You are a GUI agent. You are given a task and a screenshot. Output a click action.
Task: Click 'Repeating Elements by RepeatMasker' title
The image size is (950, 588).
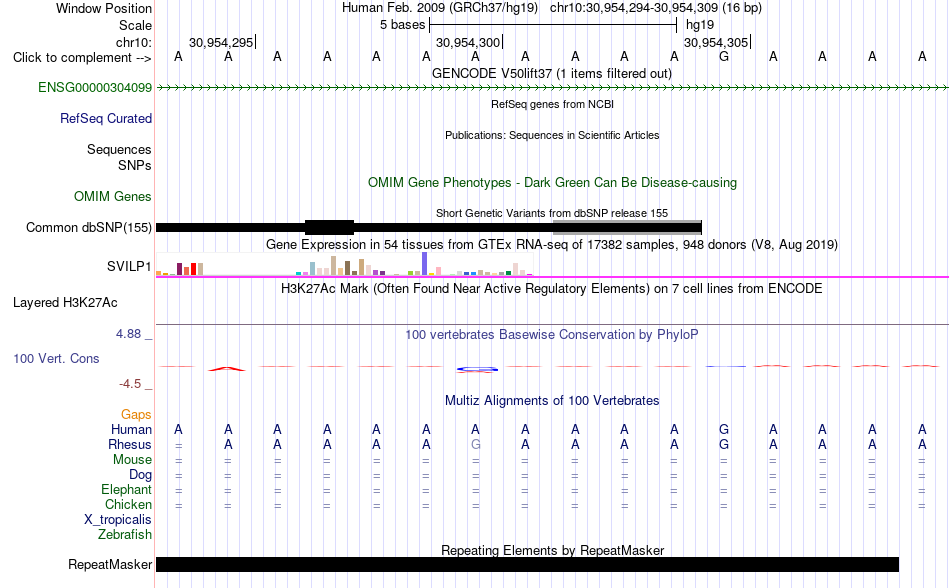pos(553,550)
